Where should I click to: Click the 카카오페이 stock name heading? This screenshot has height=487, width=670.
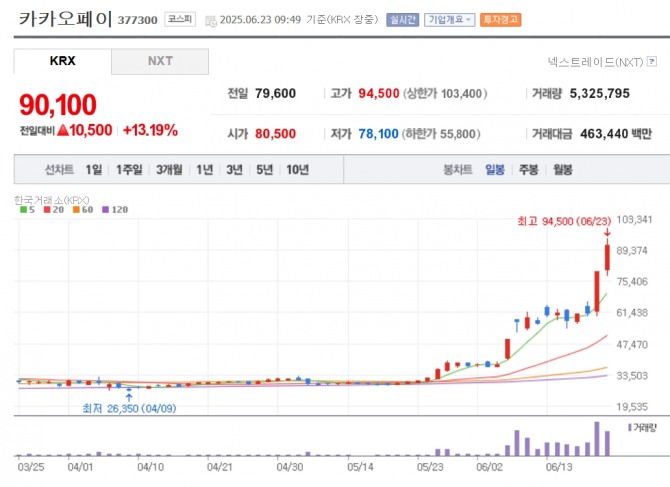[x=65, y=19]
